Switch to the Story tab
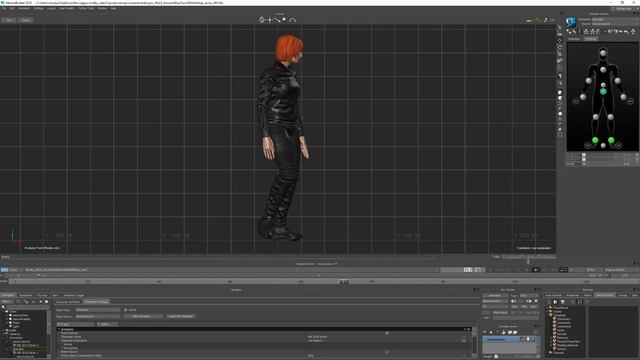 tap(55, 295)
